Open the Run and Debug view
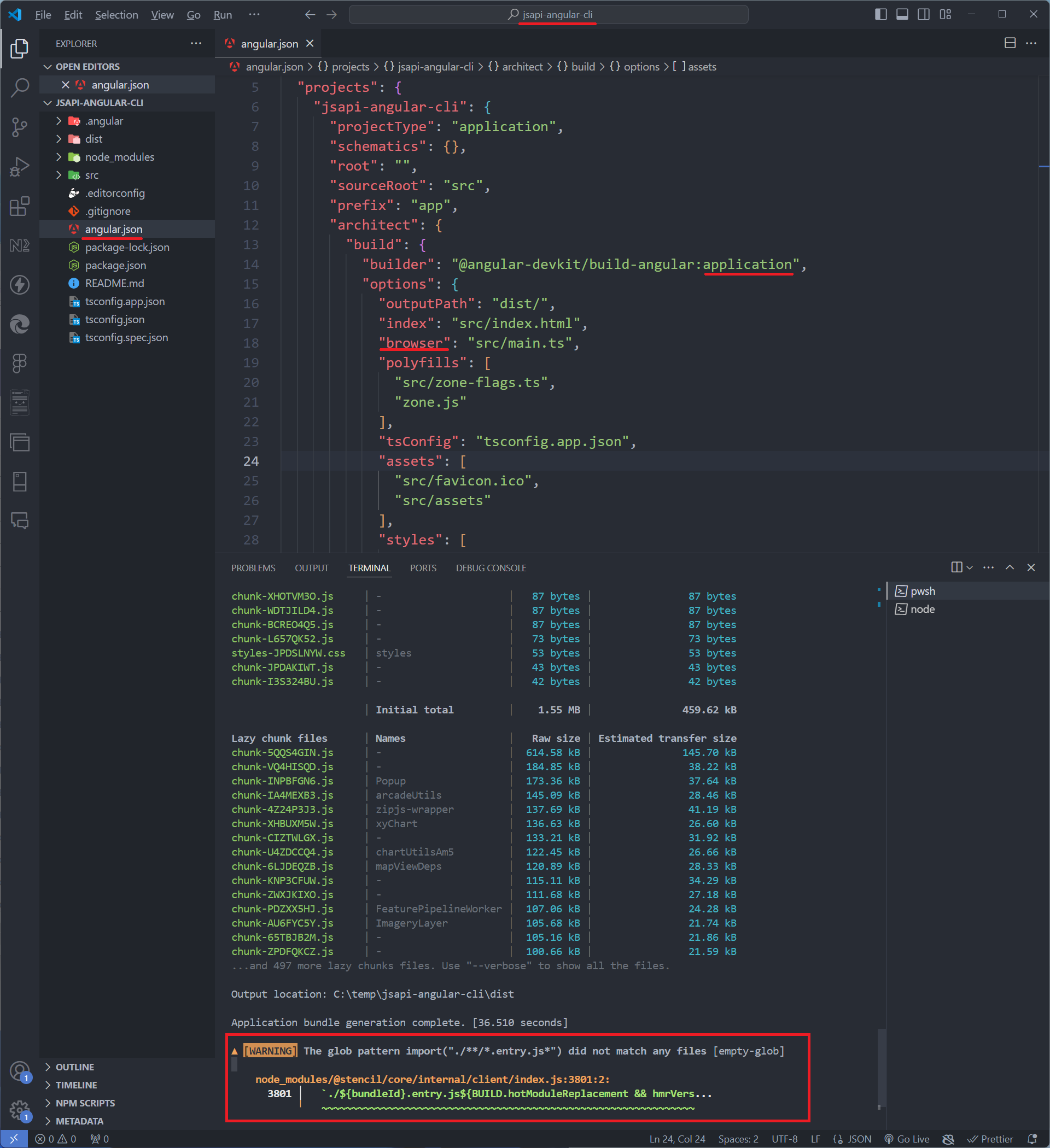The image size is (1050, 1148). [x=19, y=167]
